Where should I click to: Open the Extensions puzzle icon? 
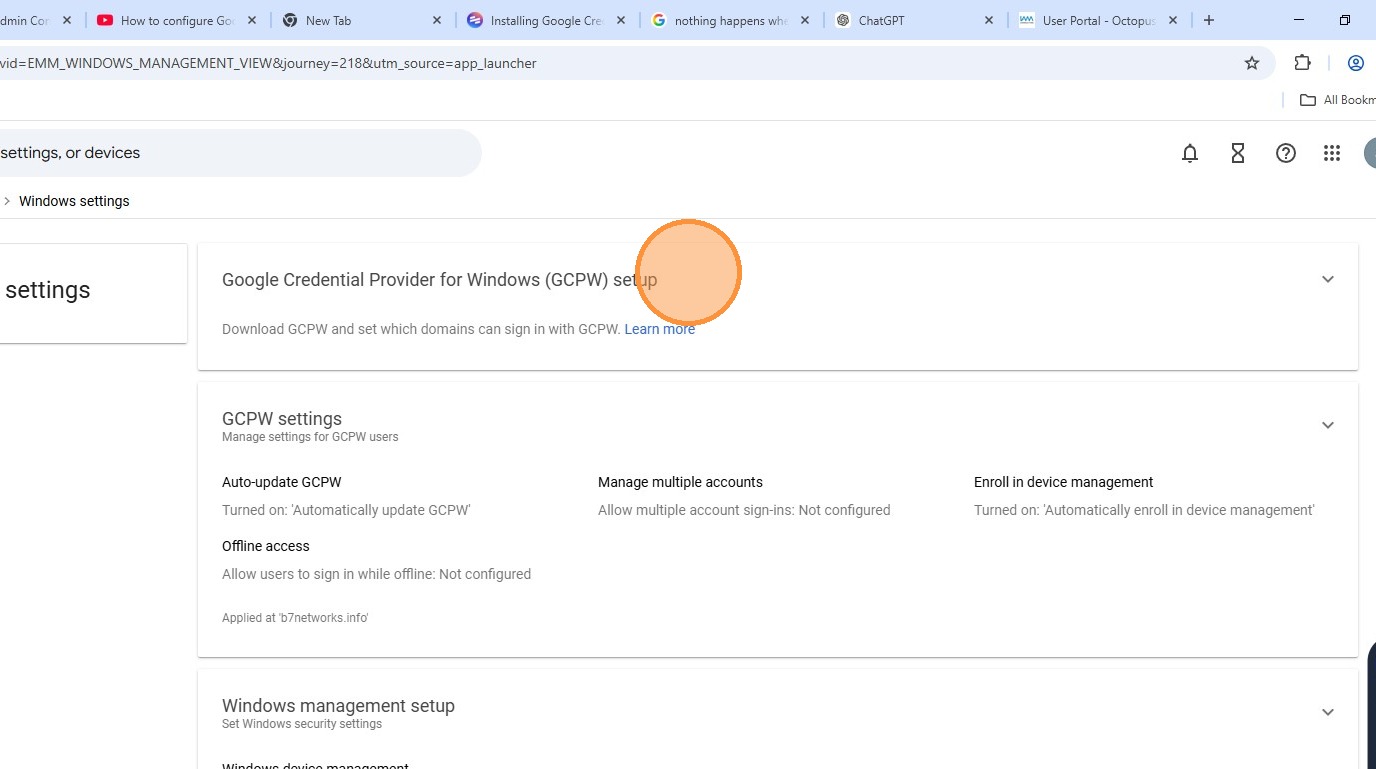tap(1302, 63)
